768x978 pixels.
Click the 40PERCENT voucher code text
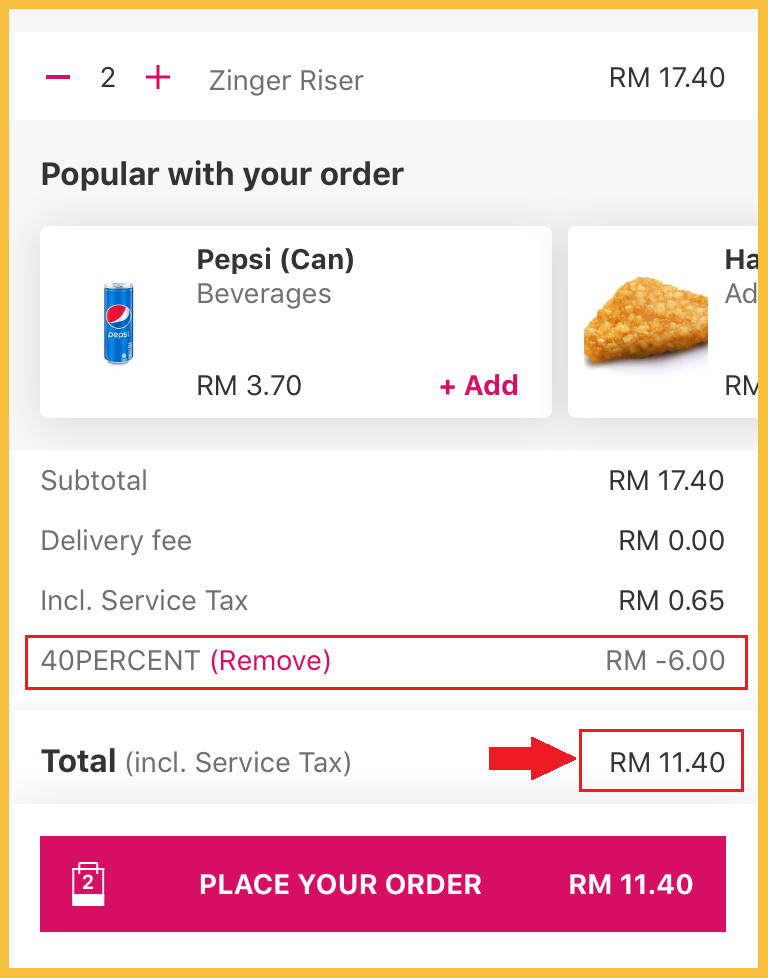120,661
